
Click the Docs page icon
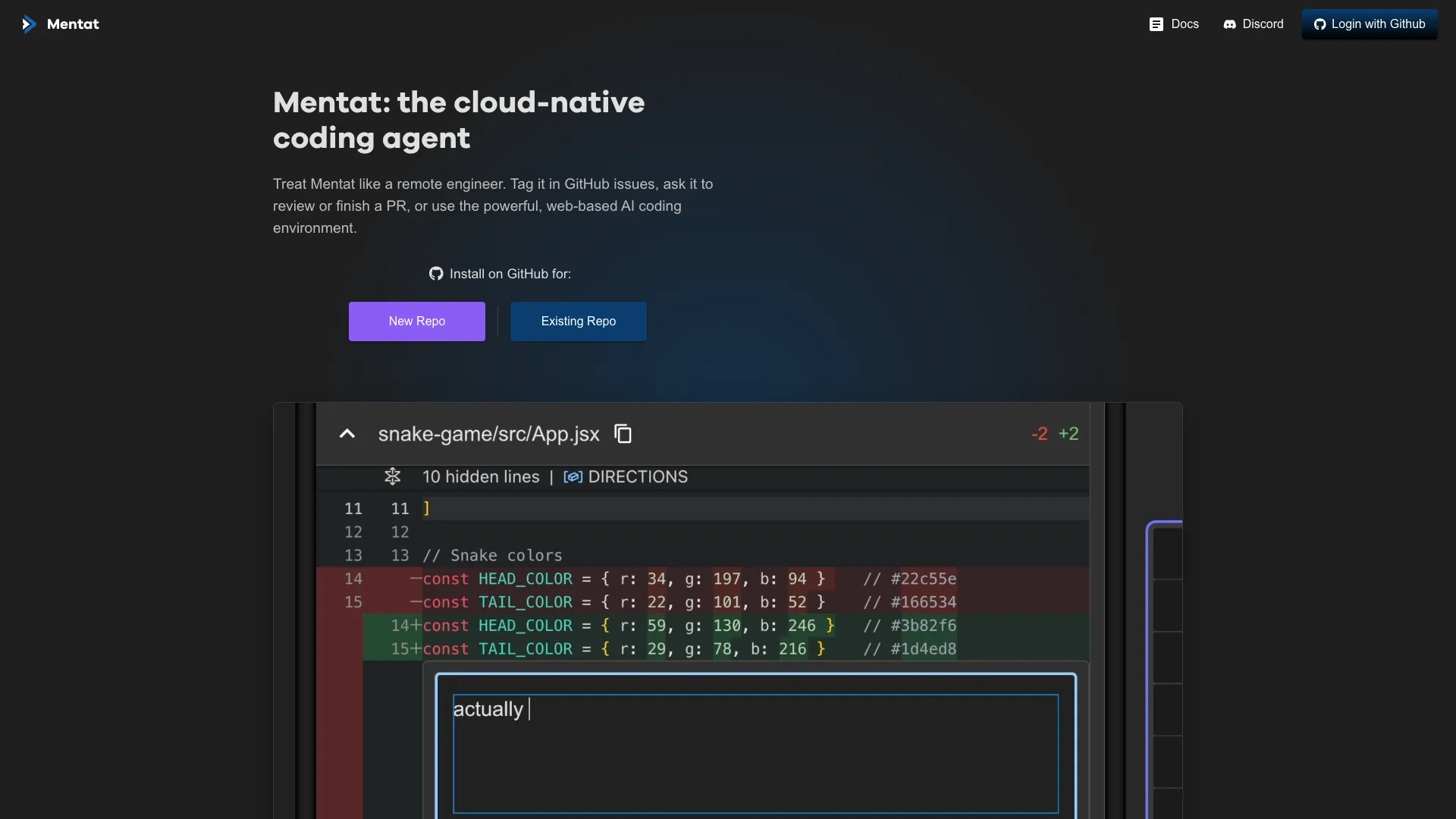point(1156,24)
